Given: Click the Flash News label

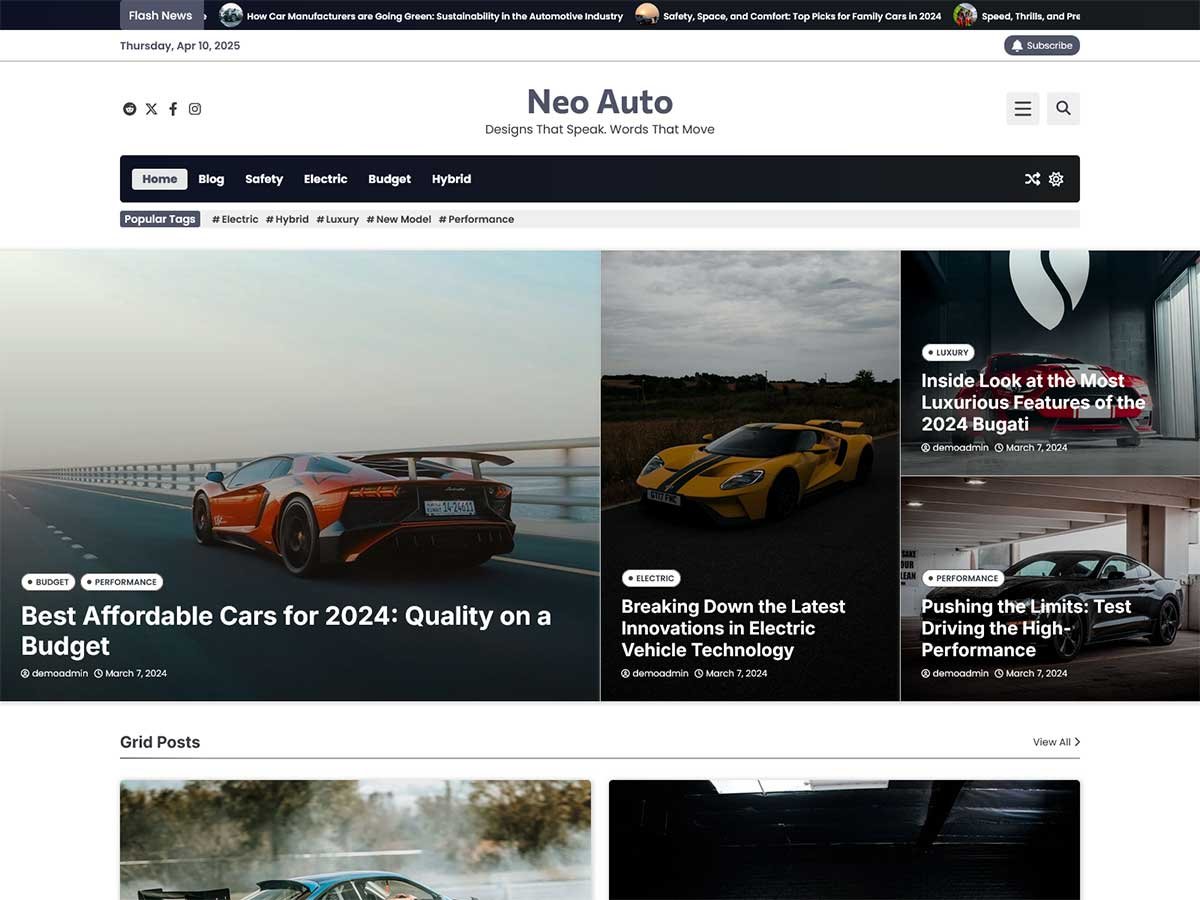Looking at the screenshot, I should point(160,15).
